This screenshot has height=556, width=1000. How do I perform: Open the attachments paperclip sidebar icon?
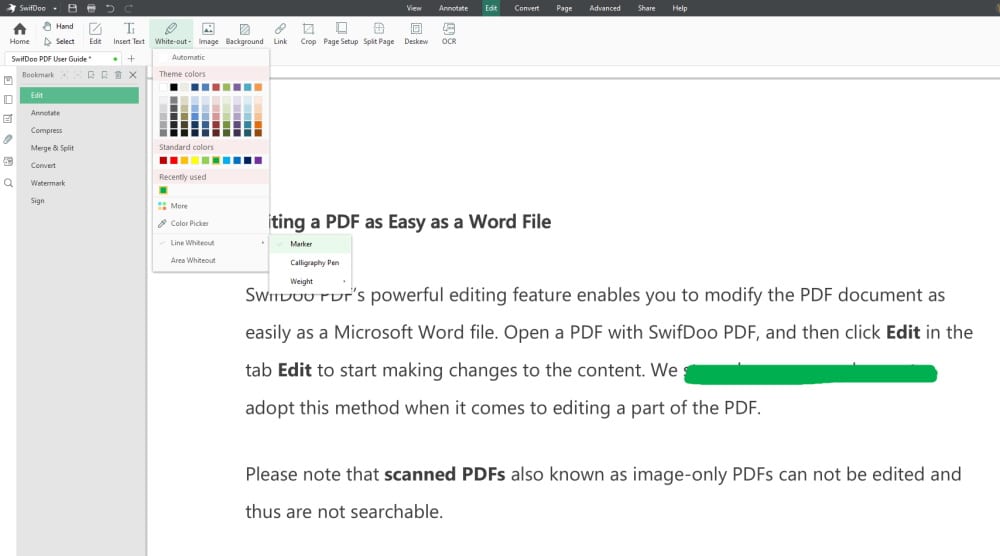tap(8, 139)
